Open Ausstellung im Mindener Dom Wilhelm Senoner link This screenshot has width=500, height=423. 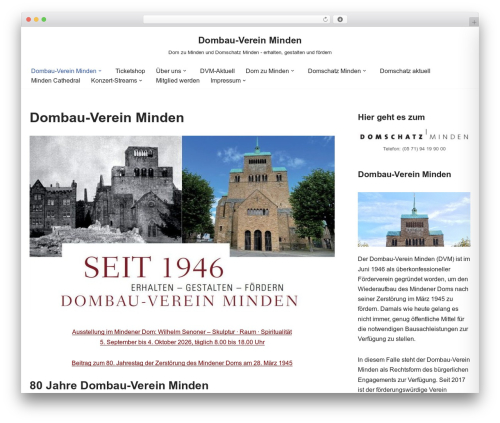pos(182,332)
